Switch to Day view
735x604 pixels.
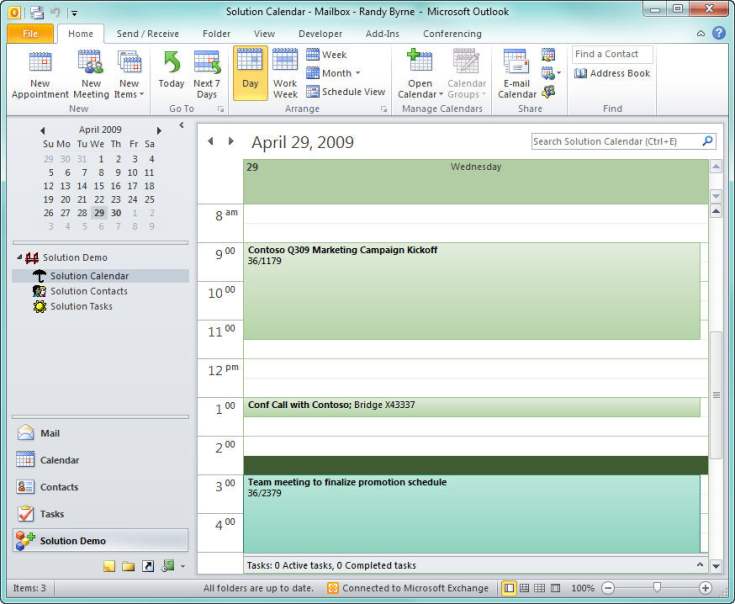click(x=250, y=73)
